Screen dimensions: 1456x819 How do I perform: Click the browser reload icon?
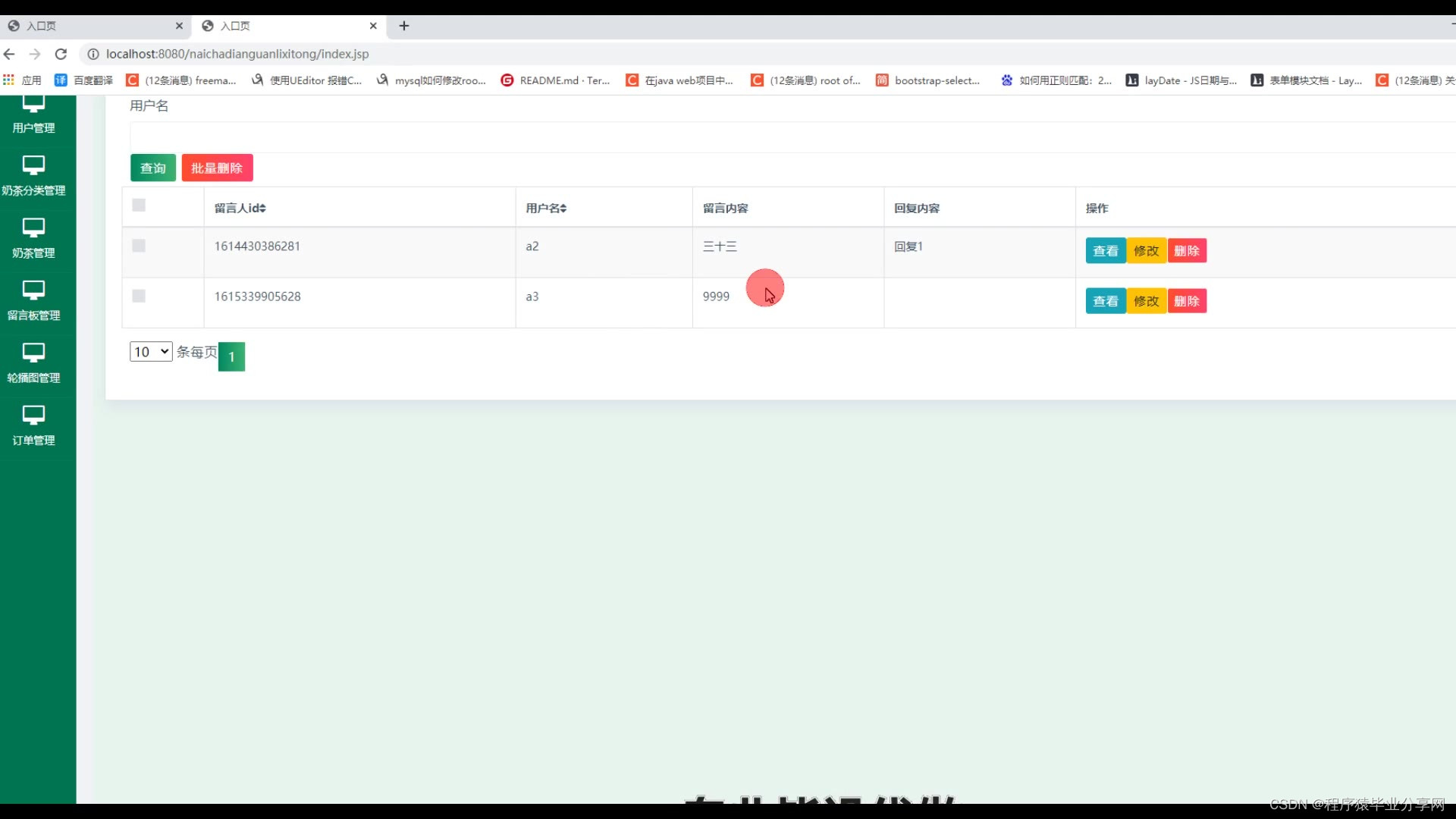[61, 54]
